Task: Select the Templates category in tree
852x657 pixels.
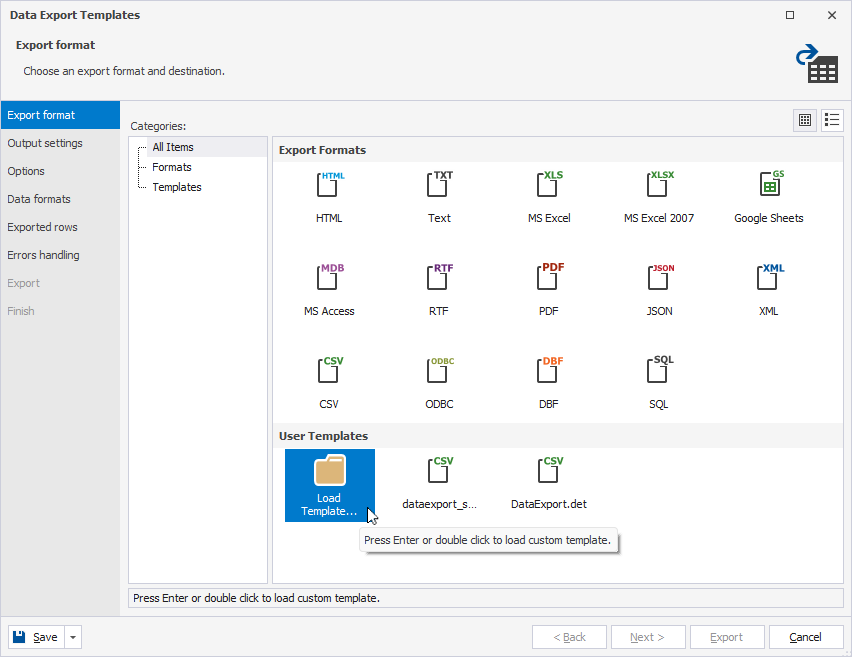Action: point(177,187)
